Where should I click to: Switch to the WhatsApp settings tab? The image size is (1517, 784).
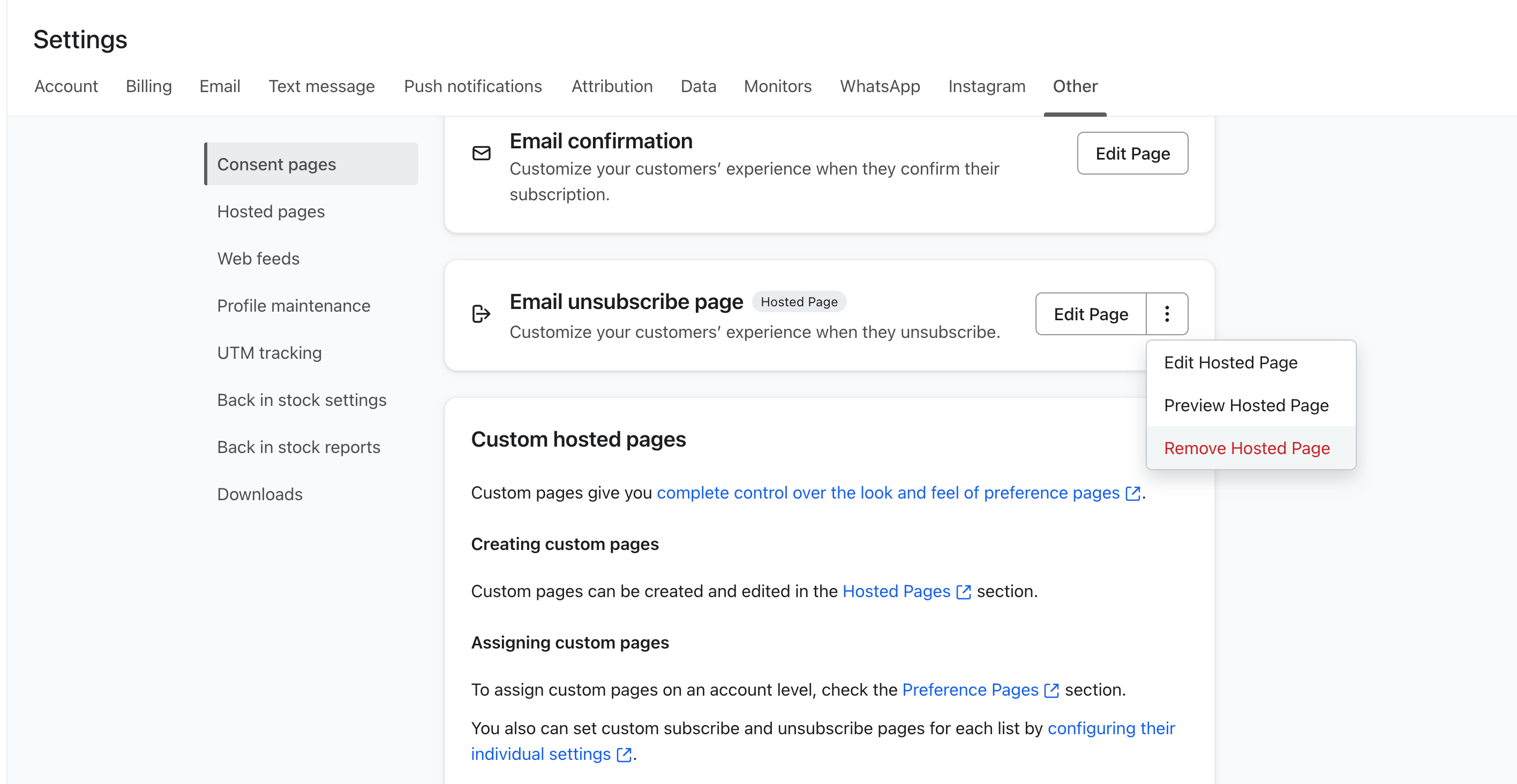(x=880, y=87)
